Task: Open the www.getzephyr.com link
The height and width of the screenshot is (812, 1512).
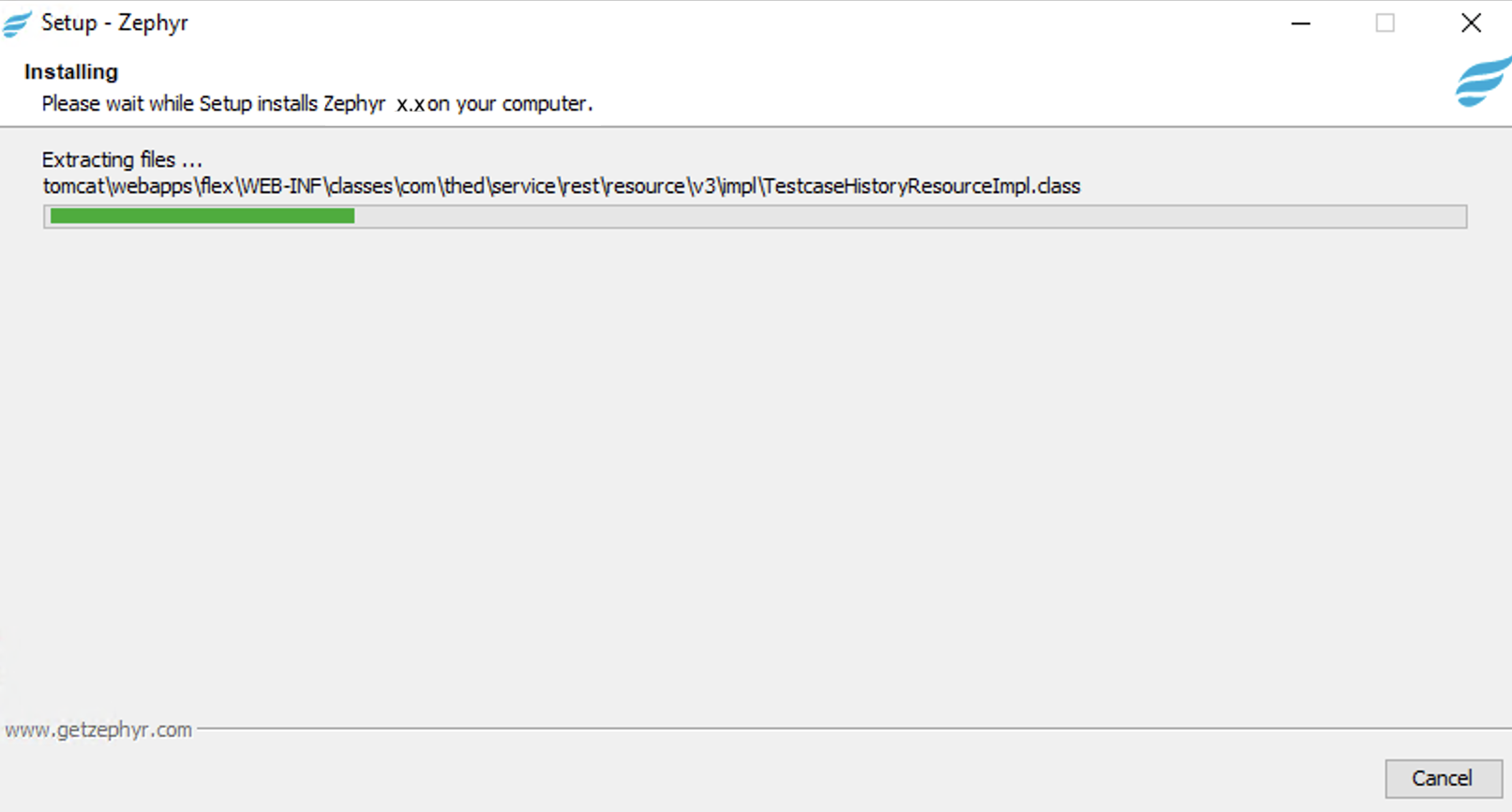Action: [x=99, y=729]
